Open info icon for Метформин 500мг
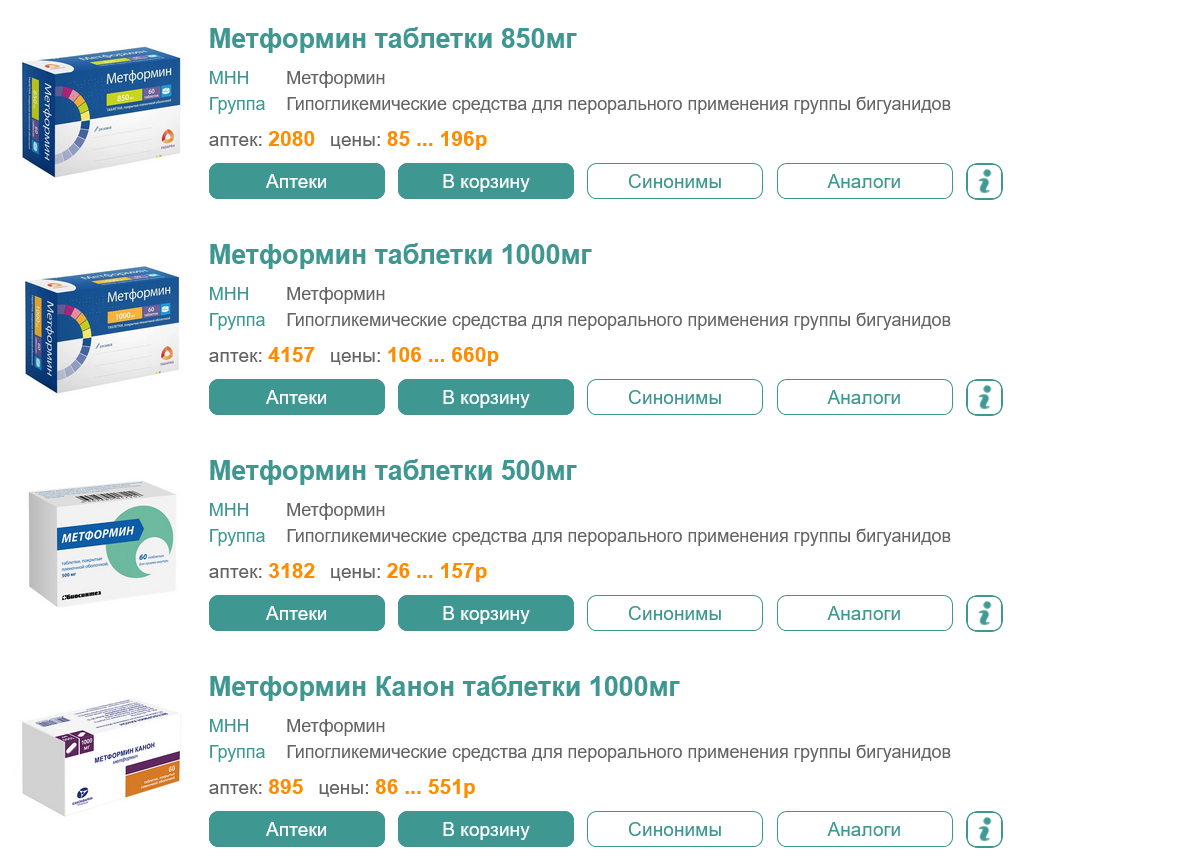The height and width of the screenshot is (868, 1194). click(x=984, y=614)
